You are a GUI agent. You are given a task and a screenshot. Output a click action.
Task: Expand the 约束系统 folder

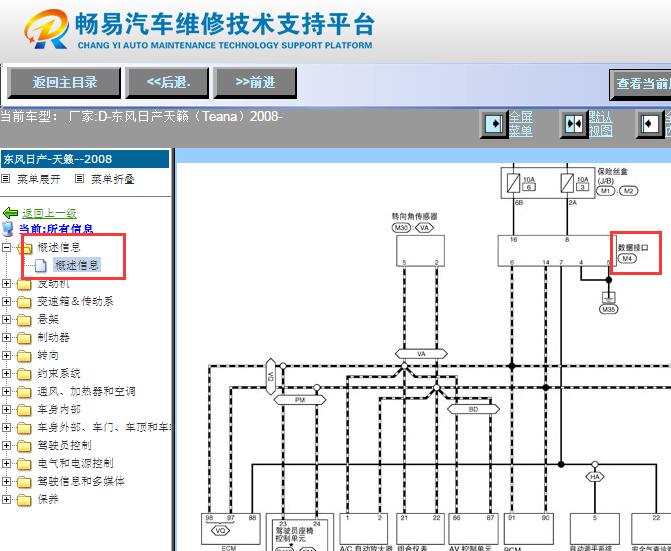click(x=6, y=373)
